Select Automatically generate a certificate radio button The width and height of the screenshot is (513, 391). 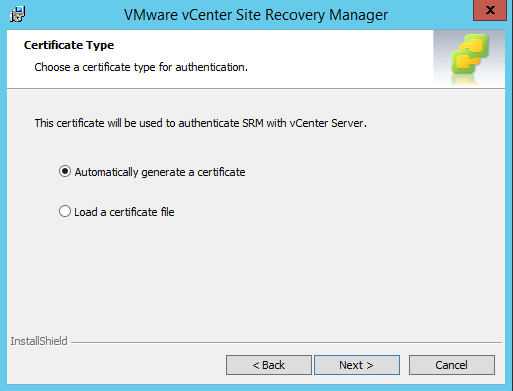click(65, 171)
